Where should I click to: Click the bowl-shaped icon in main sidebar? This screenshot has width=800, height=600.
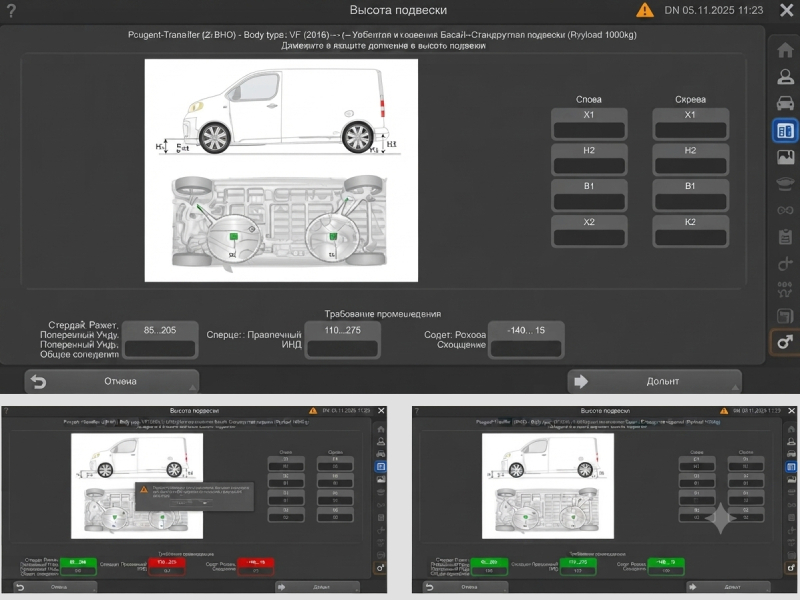[x=785, y=183]
